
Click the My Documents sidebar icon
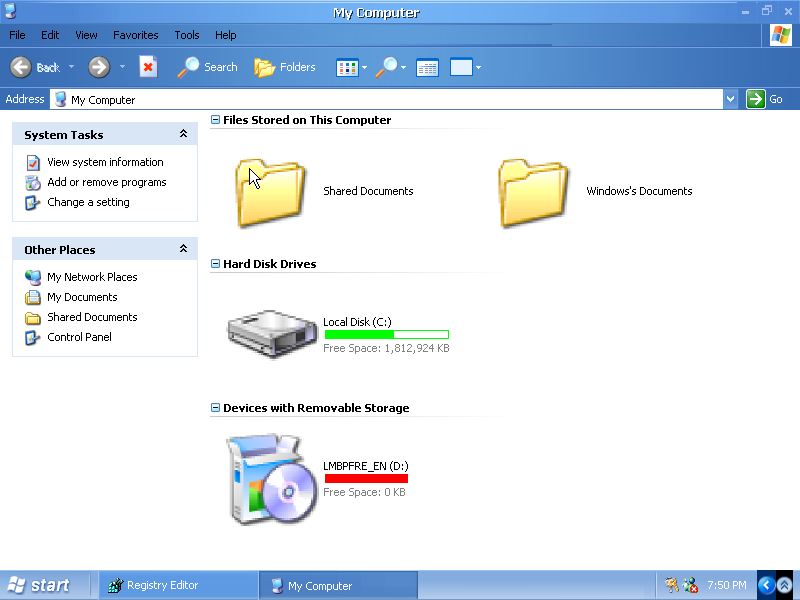tap(33, 297)
